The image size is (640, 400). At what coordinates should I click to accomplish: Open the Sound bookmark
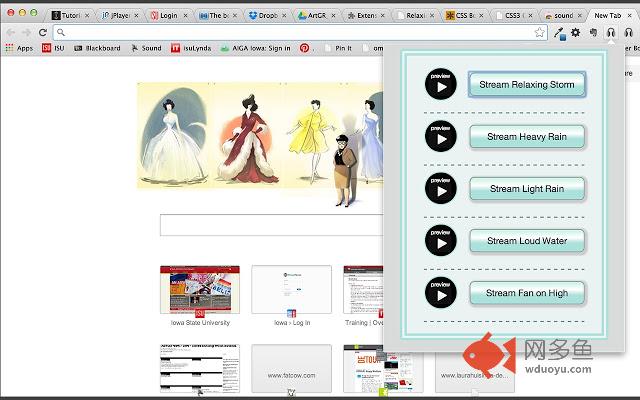point(146,48)
